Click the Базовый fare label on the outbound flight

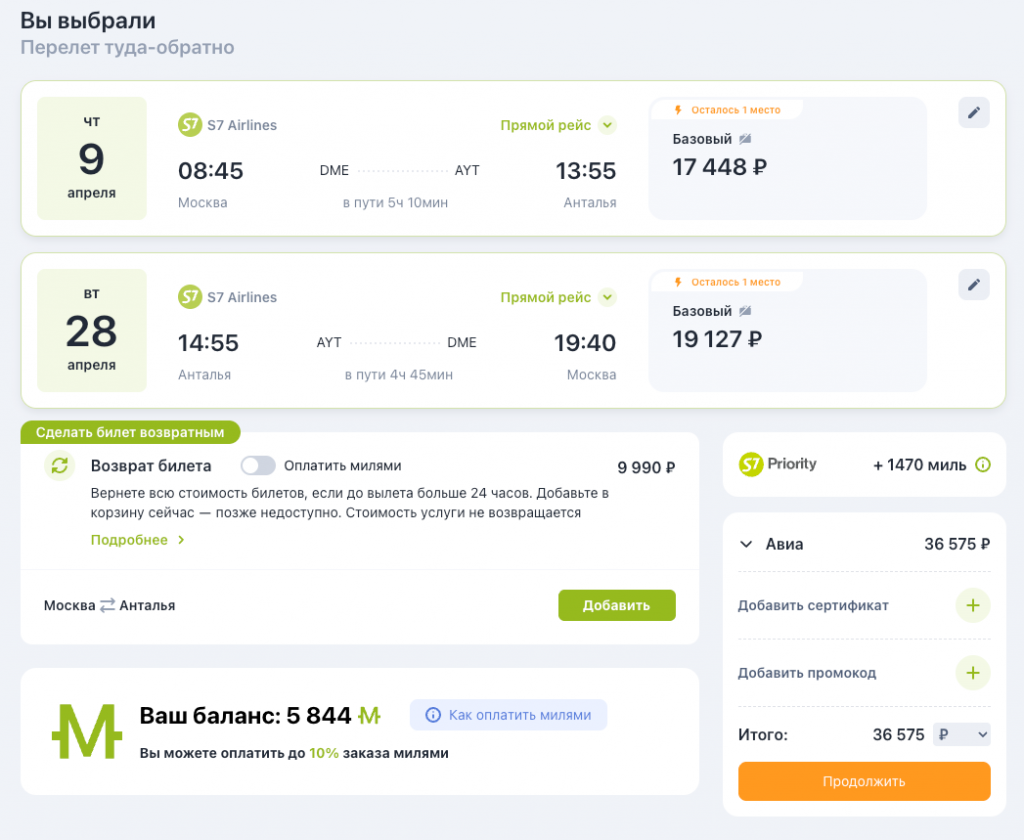(x=702, y=139)
